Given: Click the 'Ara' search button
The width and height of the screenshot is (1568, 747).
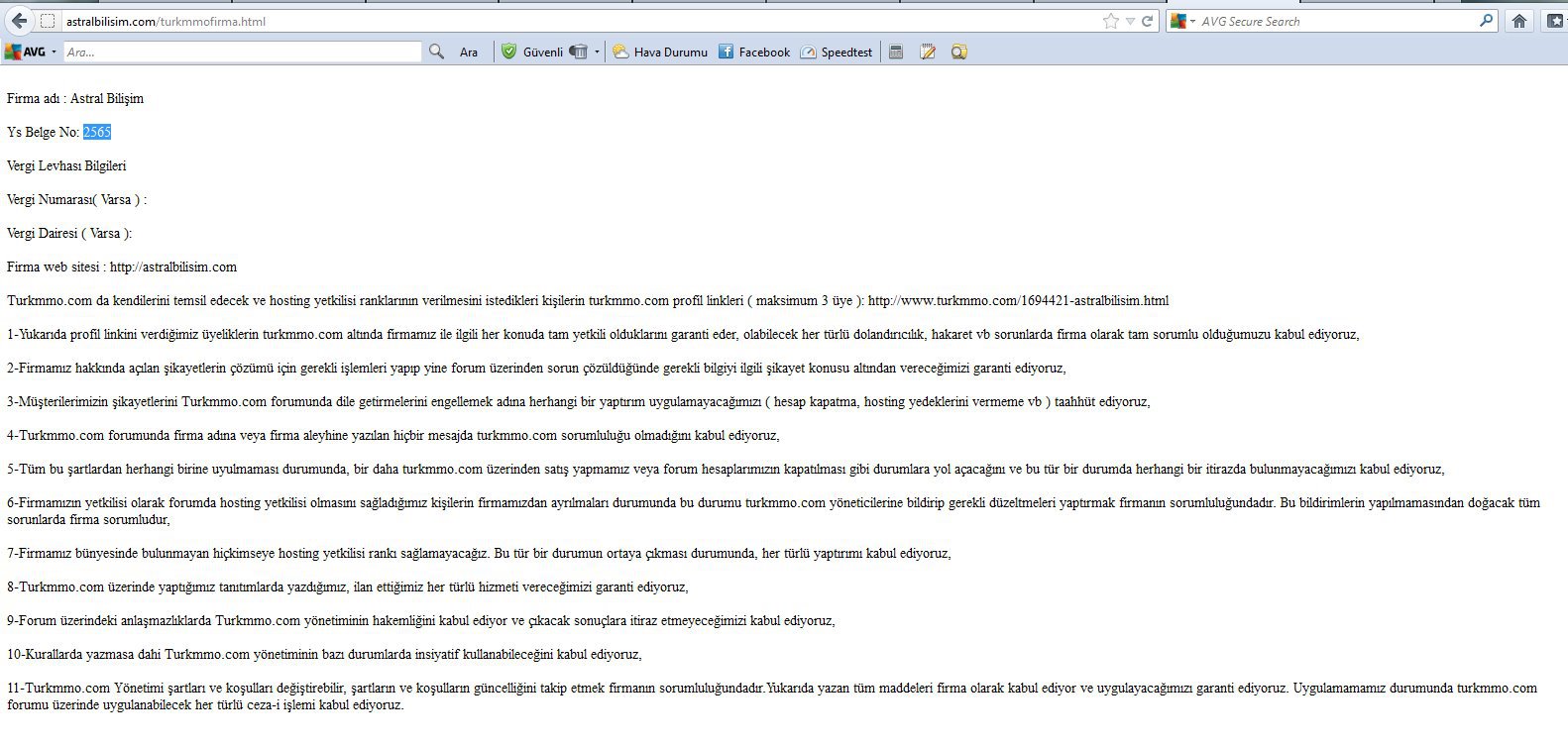Looking at the screenshot, I should (469, 53).
